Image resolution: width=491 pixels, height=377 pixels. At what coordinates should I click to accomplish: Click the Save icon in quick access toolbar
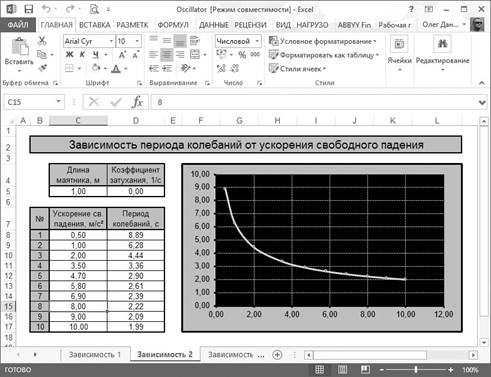tap(29, 9)
